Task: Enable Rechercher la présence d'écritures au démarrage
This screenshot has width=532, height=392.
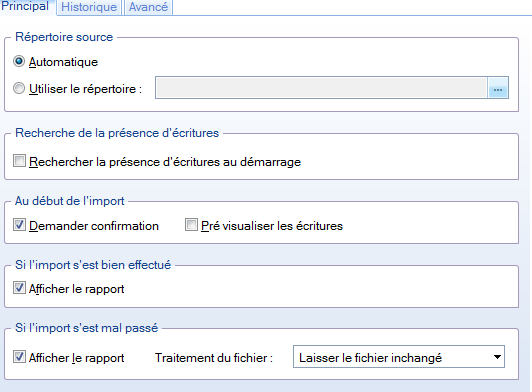Action: click(19, 161)
